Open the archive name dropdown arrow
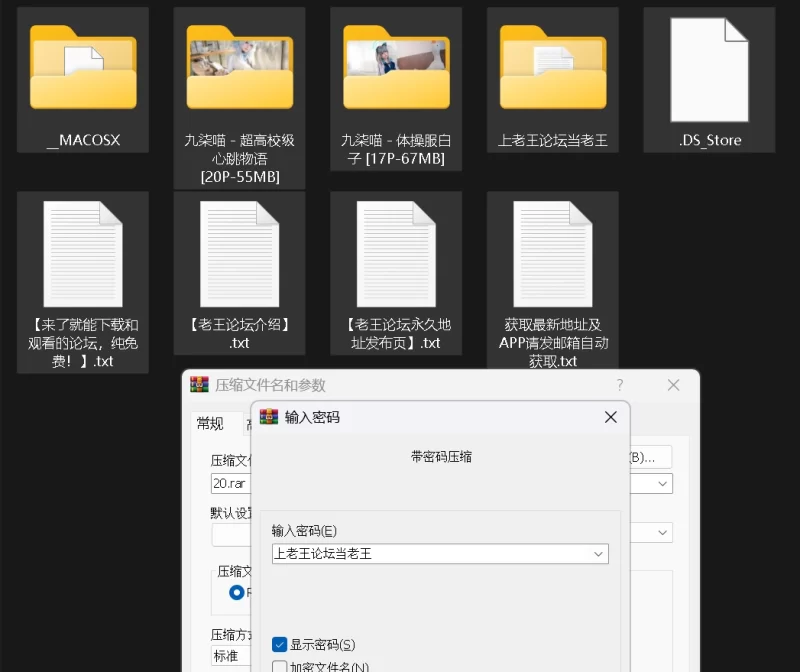 click(x=663, y=483)
